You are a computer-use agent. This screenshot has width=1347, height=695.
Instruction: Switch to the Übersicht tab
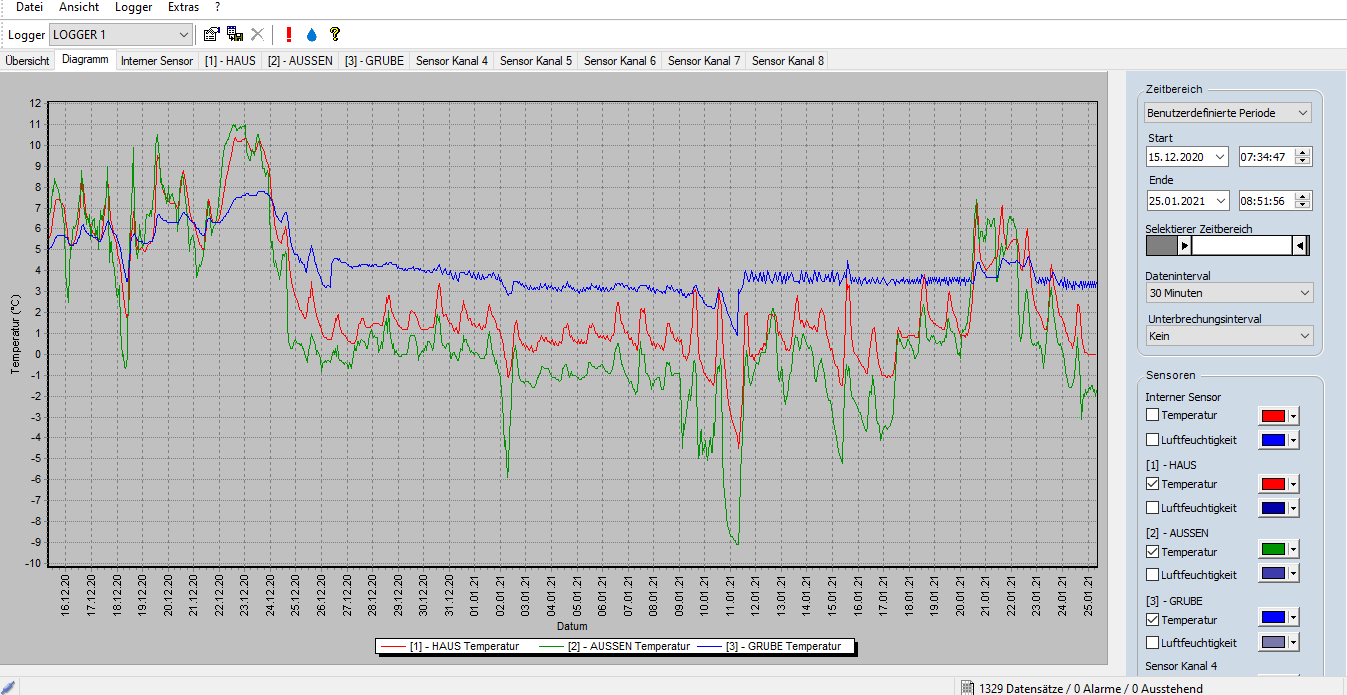click(28, 61)
